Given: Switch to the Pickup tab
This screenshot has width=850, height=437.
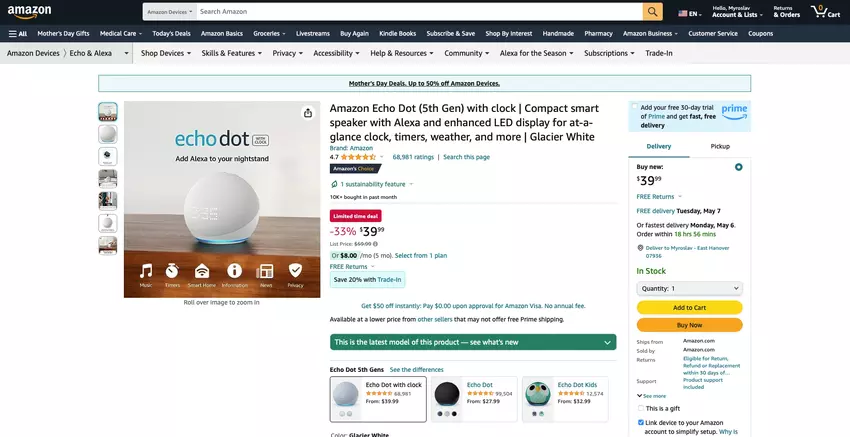Looking at the screenshot, I should (x=720, y=146).
